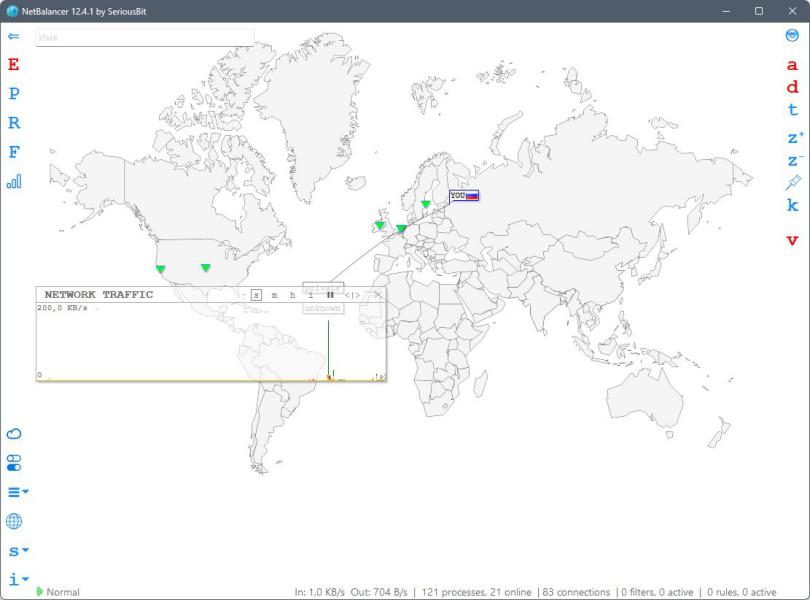Expand the 'i' info dropdown in sidebar

click(18, 579)
